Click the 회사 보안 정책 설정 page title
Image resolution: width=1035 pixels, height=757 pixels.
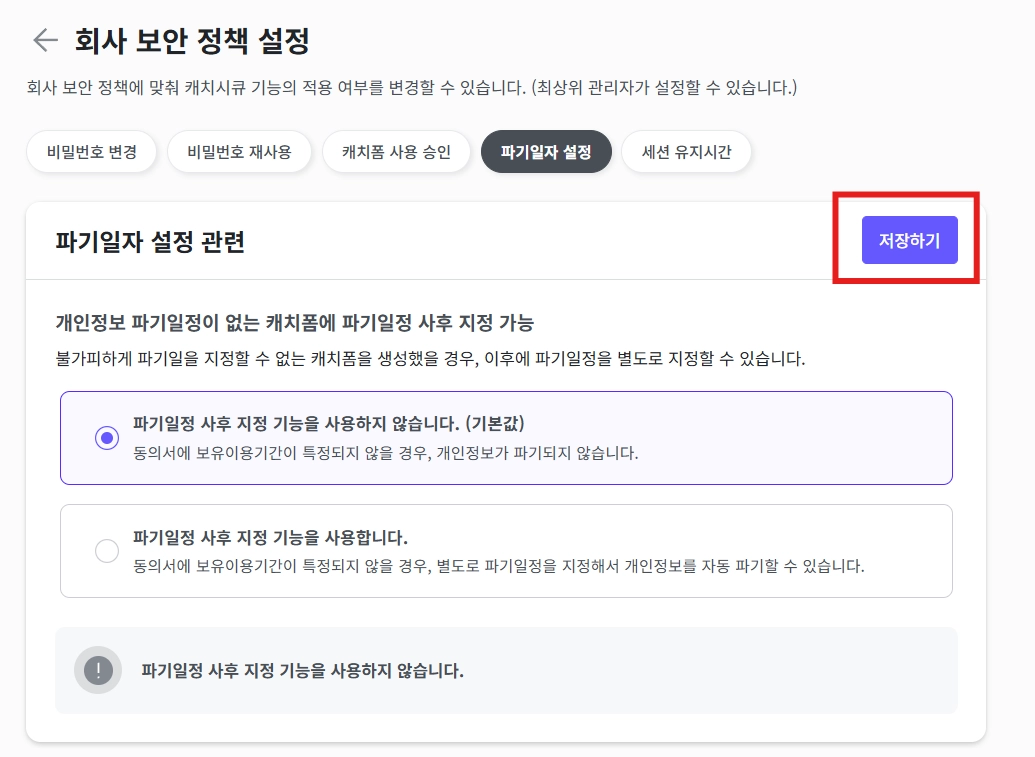(192, 40)
